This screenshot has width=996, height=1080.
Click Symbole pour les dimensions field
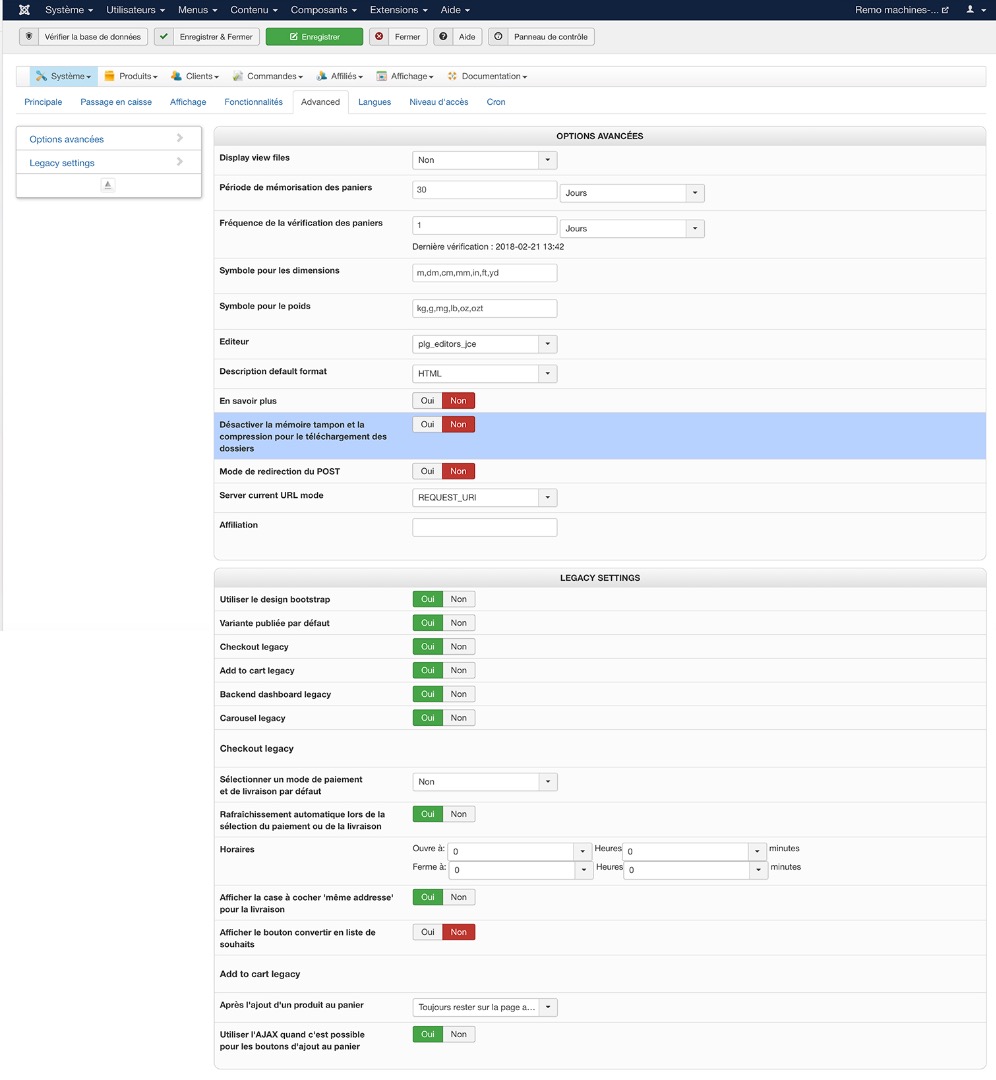pyautogui.click(x=484, y=273)
